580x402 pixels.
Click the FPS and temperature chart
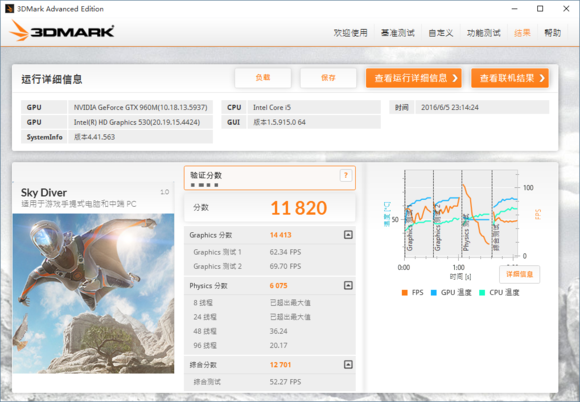(461, 214)
